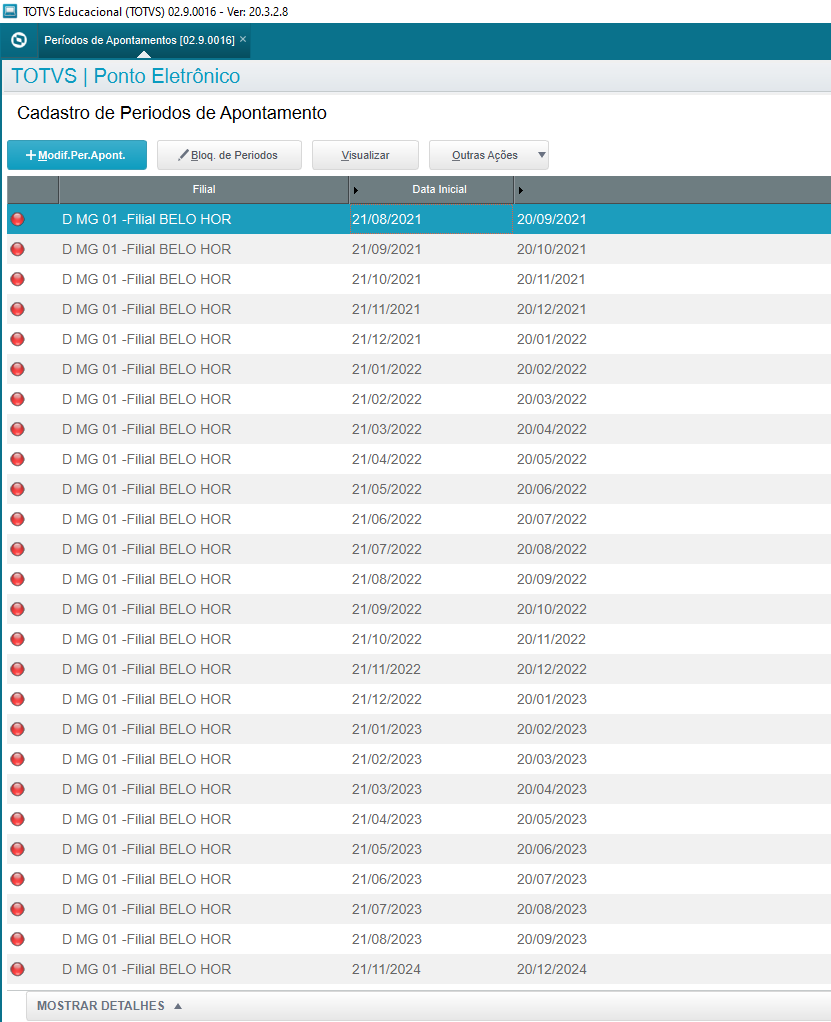Viewport: 831px width, 1022px height.
Task: Click red status icon for 21/08/2021 row
Action: [x=17, y=219]
